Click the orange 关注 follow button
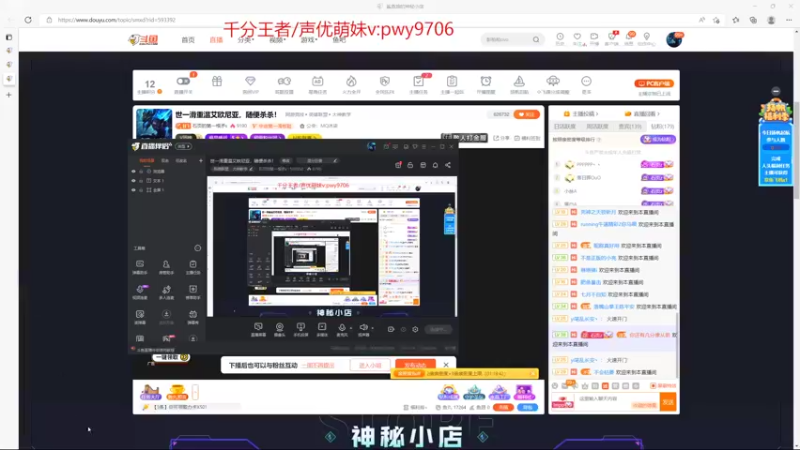The width and height of the screenshot is (800, 450). [x=527, y=114]
